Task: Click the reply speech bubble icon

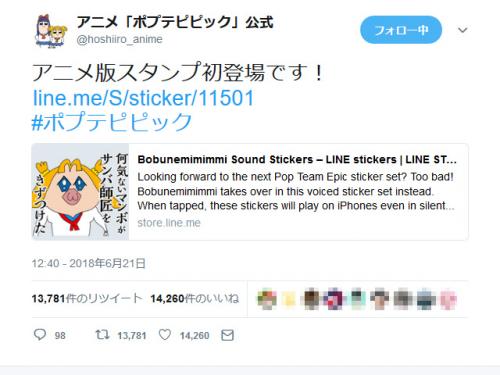Action: [40, 334]
